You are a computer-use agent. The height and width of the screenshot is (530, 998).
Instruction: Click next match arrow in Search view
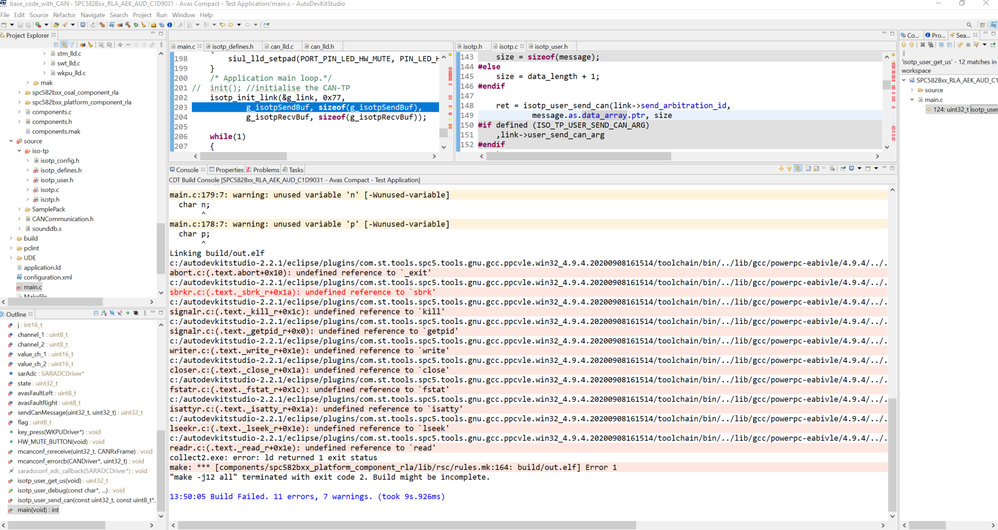pyautogui.click(x=905, y=45)
